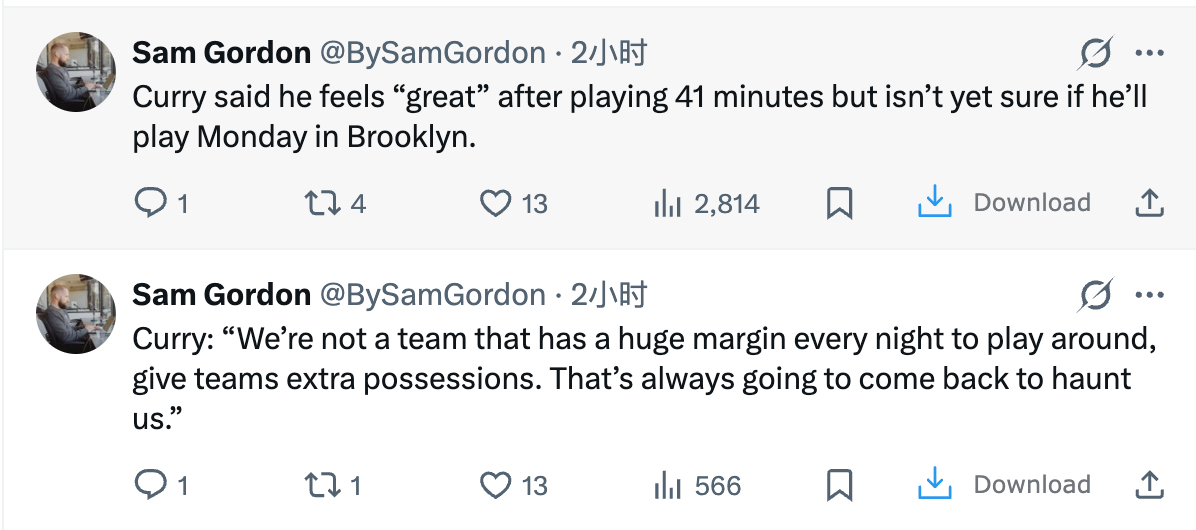Screen dimensions: 1196x530
Task: Open @BySamGordon handle on second tweet
Action: pos(432,295)
